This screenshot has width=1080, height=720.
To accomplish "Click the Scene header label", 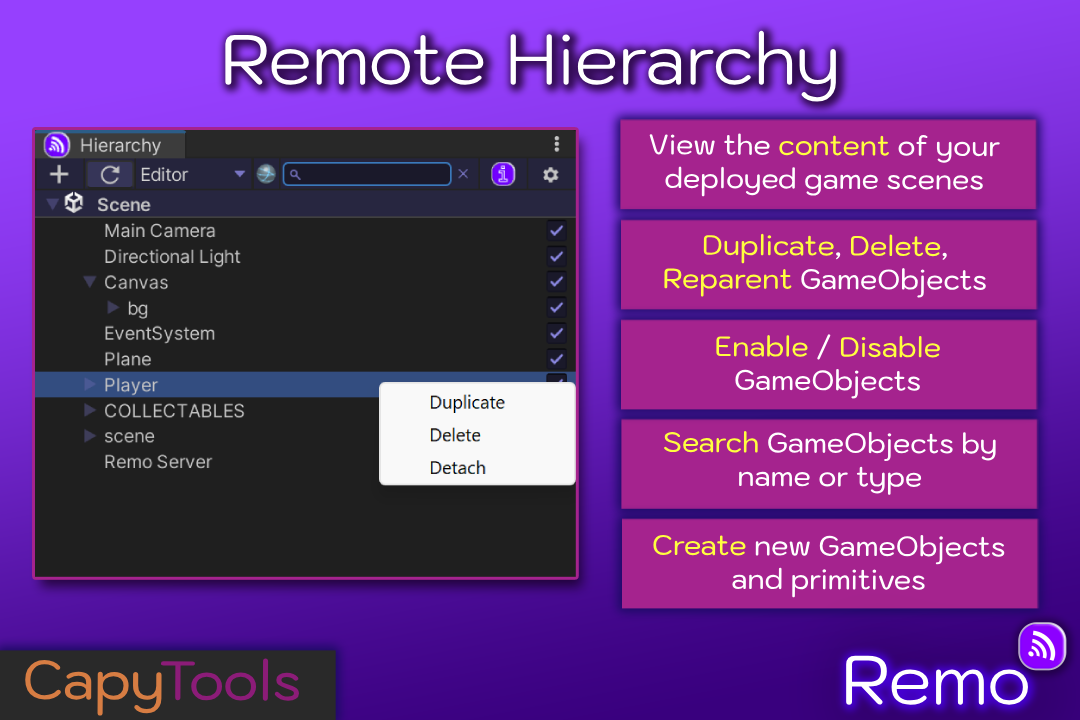I will [x=123, y=205].
